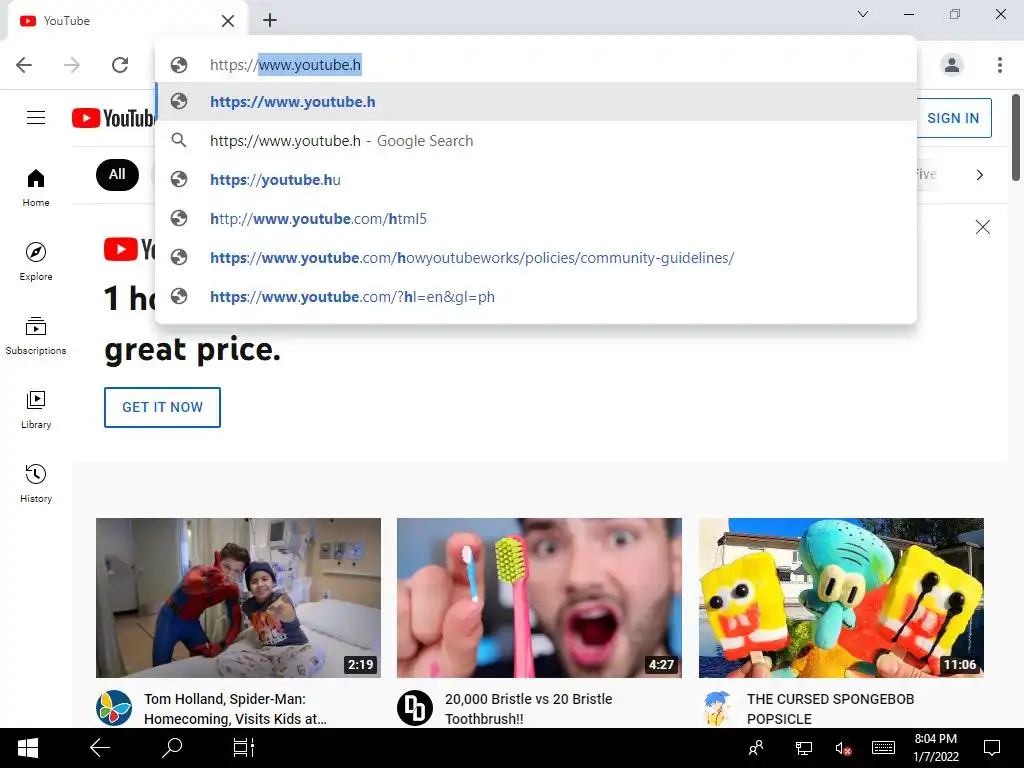Open a new tab with the plus button
This screenshot has width=1024, height=768.
[270, 20]
